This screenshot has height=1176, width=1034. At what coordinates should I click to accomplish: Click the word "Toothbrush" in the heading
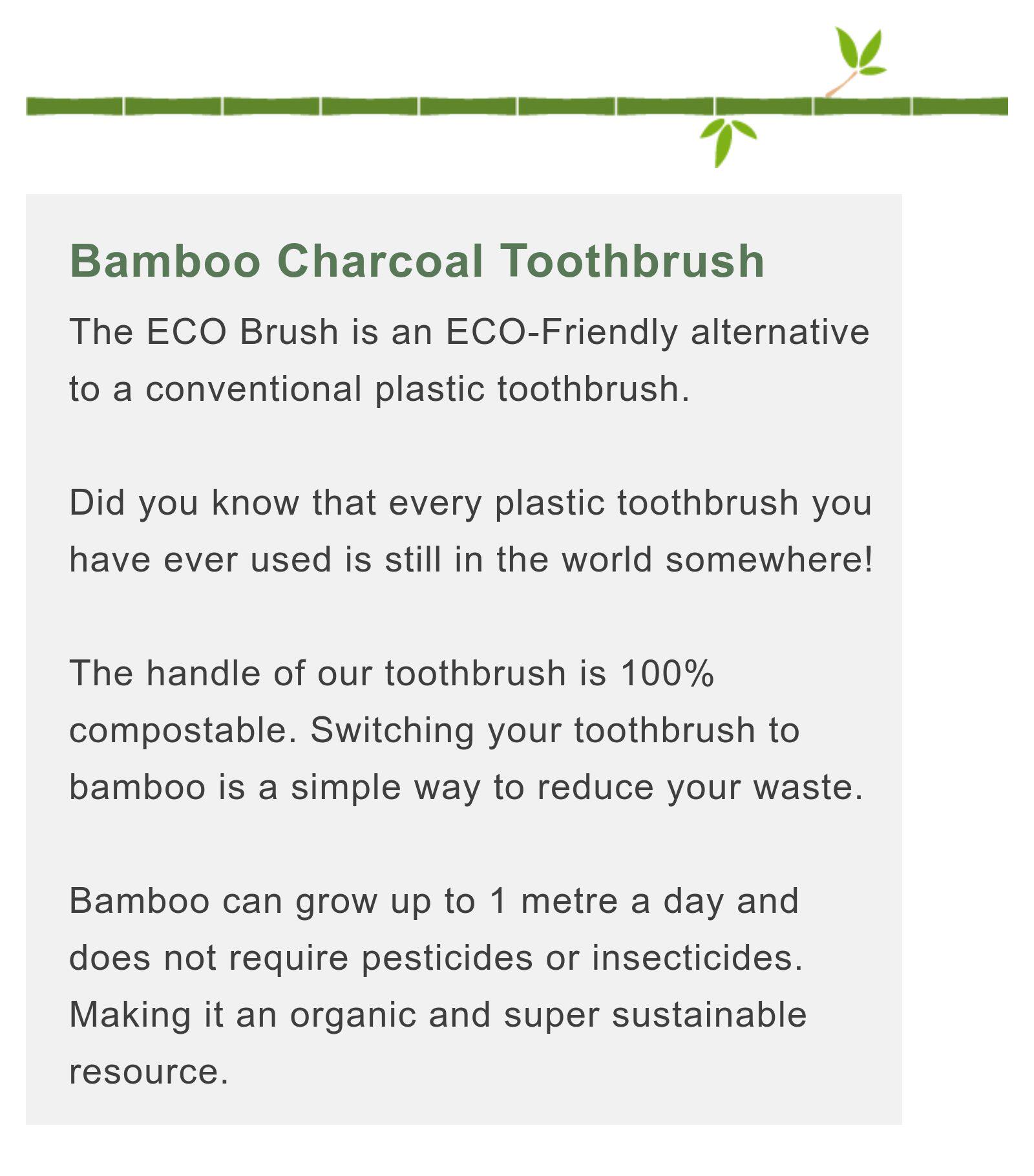(x=633, y=261)
